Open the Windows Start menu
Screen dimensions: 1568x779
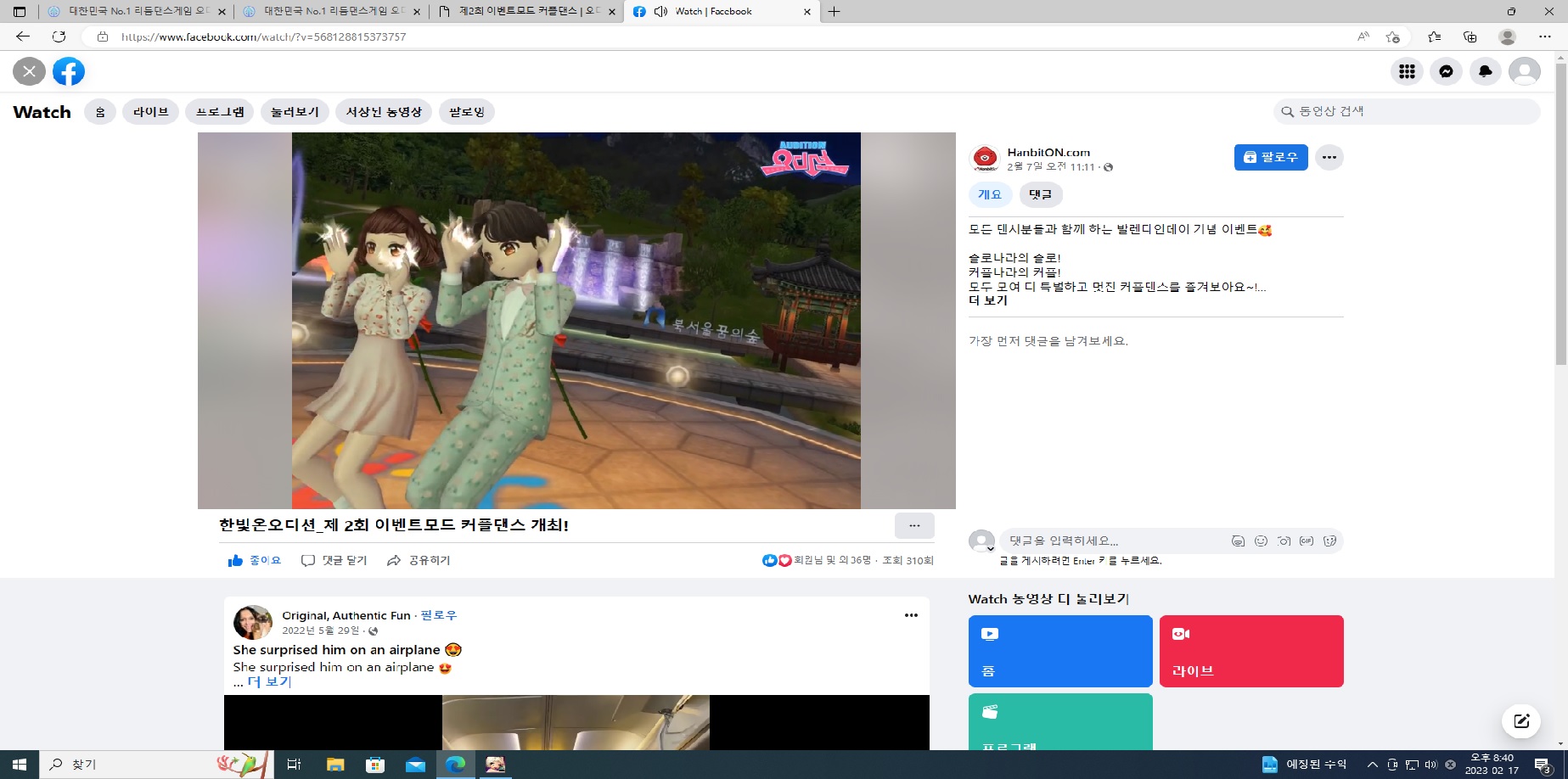(x=20, y=765)
